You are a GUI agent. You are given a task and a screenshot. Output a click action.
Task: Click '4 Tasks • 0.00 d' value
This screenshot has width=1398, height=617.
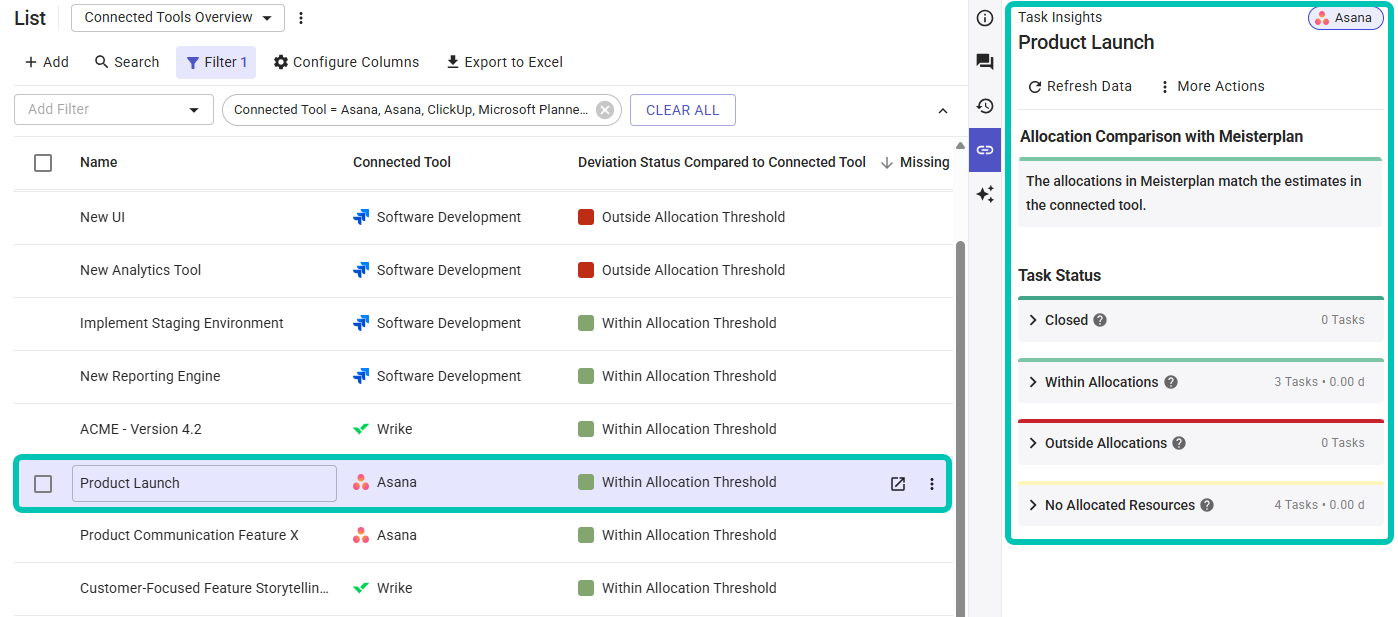point(1319,505)
